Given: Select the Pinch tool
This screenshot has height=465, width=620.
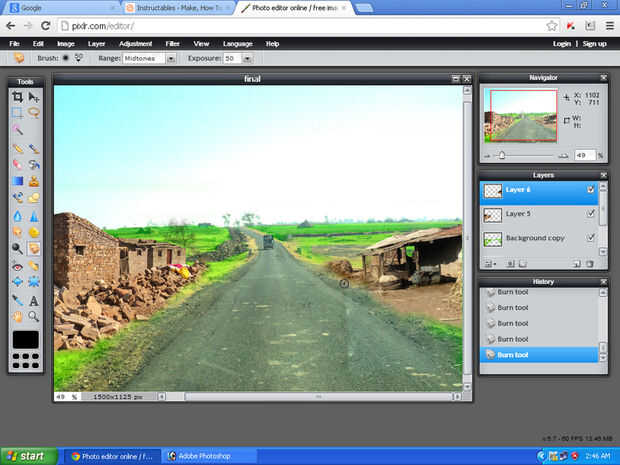Looking at the screenshot, I should tap(34, 282).
